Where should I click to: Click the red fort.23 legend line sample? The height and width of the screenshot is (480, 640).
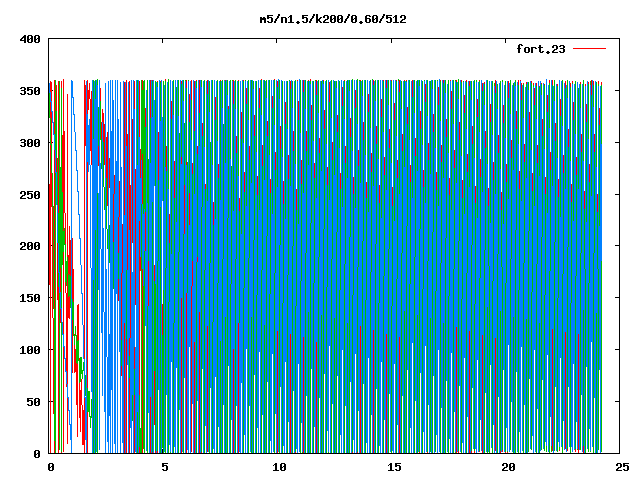tap(589, 49)
